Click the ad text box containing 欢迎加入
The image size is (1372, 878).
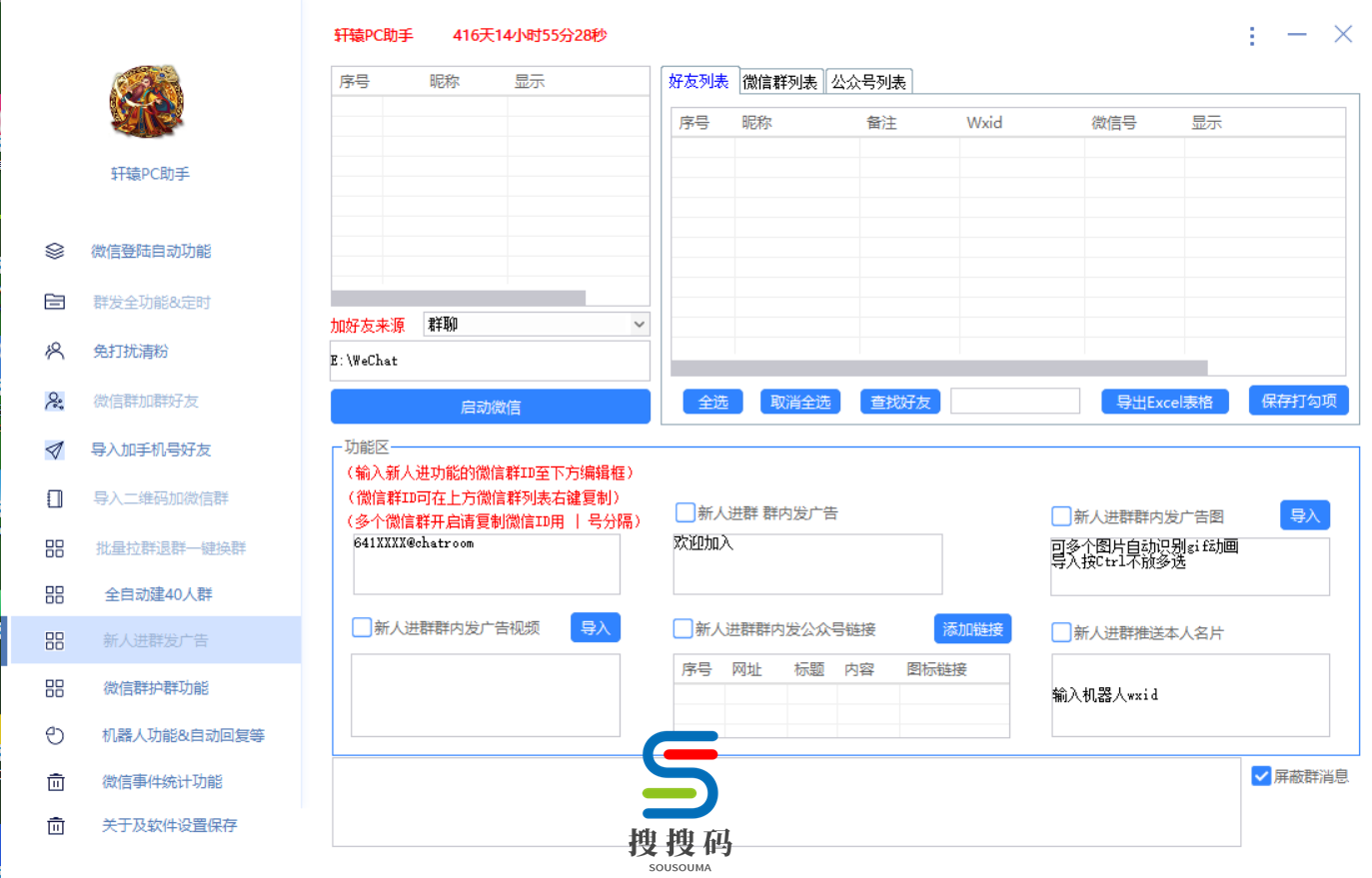click(807, 564)
